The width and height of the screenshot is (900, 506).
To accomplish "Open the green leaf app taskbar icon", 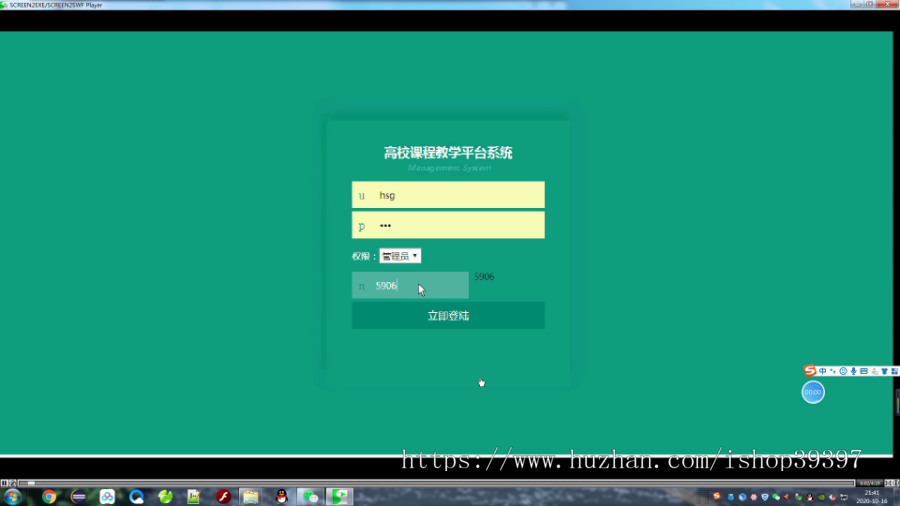I will tap(165, 497).
